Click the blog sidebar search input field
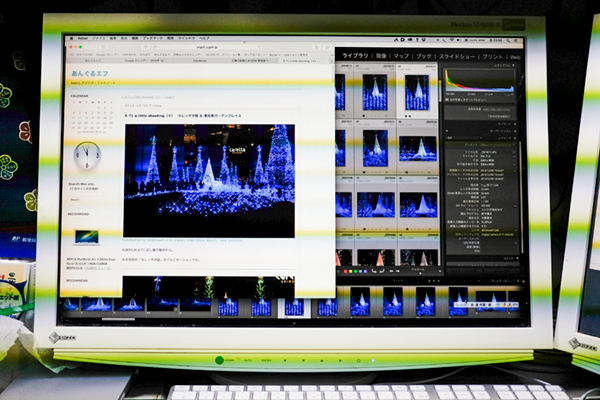Screen dimensions: 600x400 click(x=86, y=194)
